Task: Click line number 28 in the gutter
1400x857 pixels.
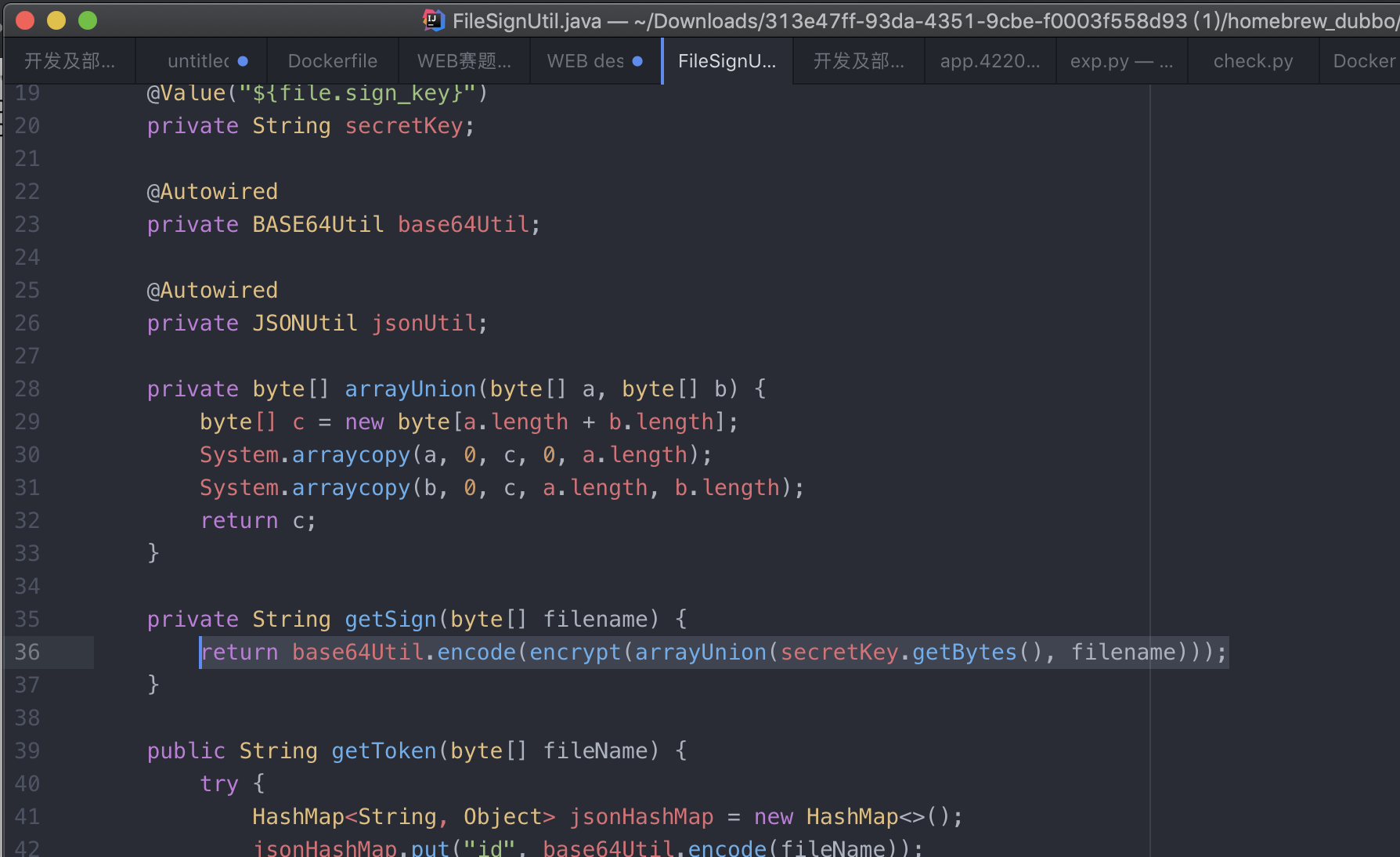Action: [x=27, y=389]
